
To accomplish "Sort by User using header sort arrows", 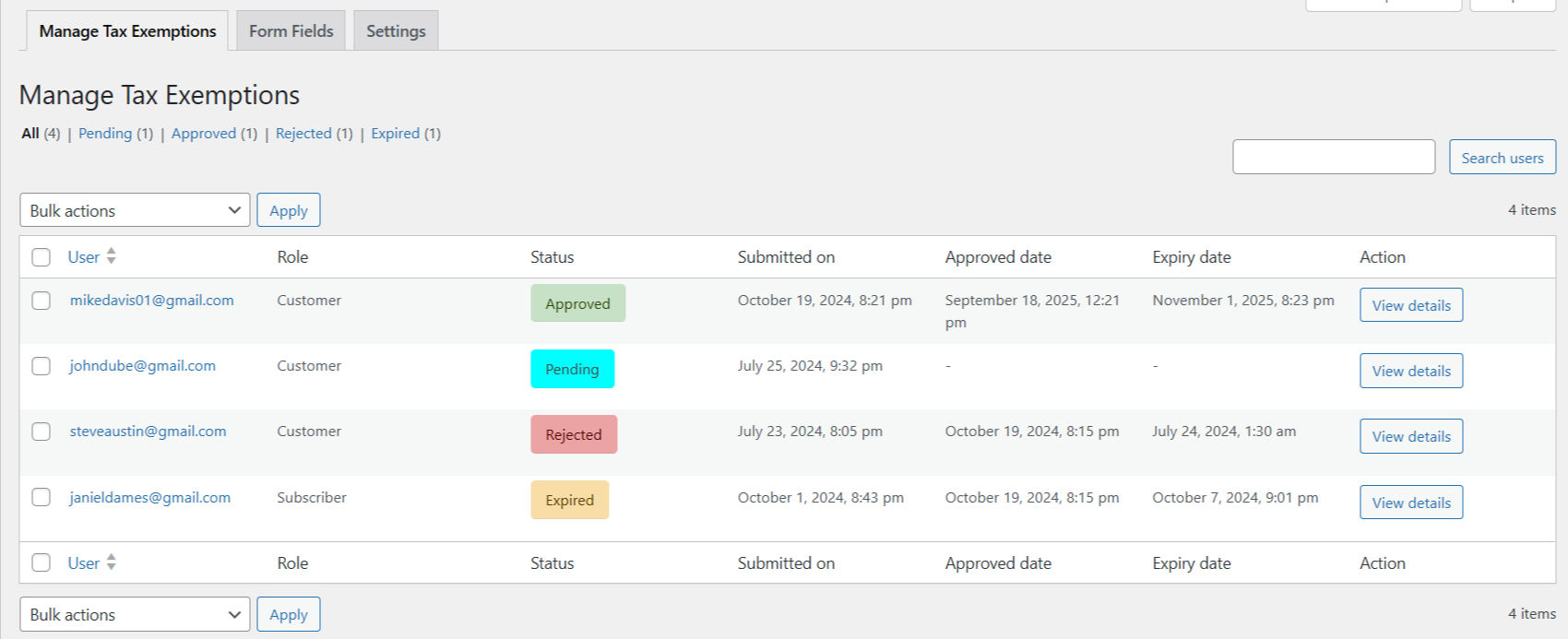I will [x=111, y=256].
